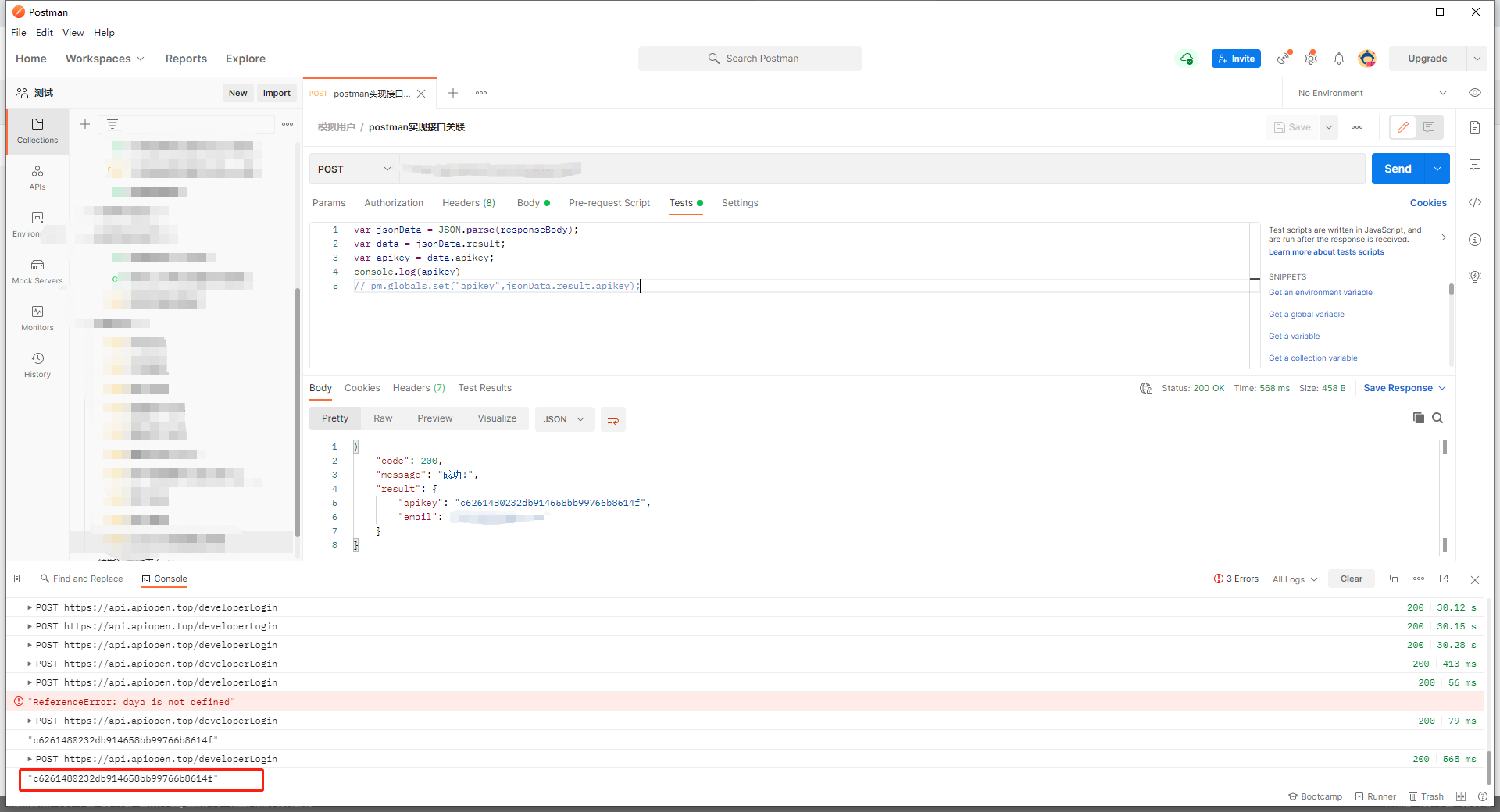
Task: Open the code snippet icon
Action: click(1475, 202)
